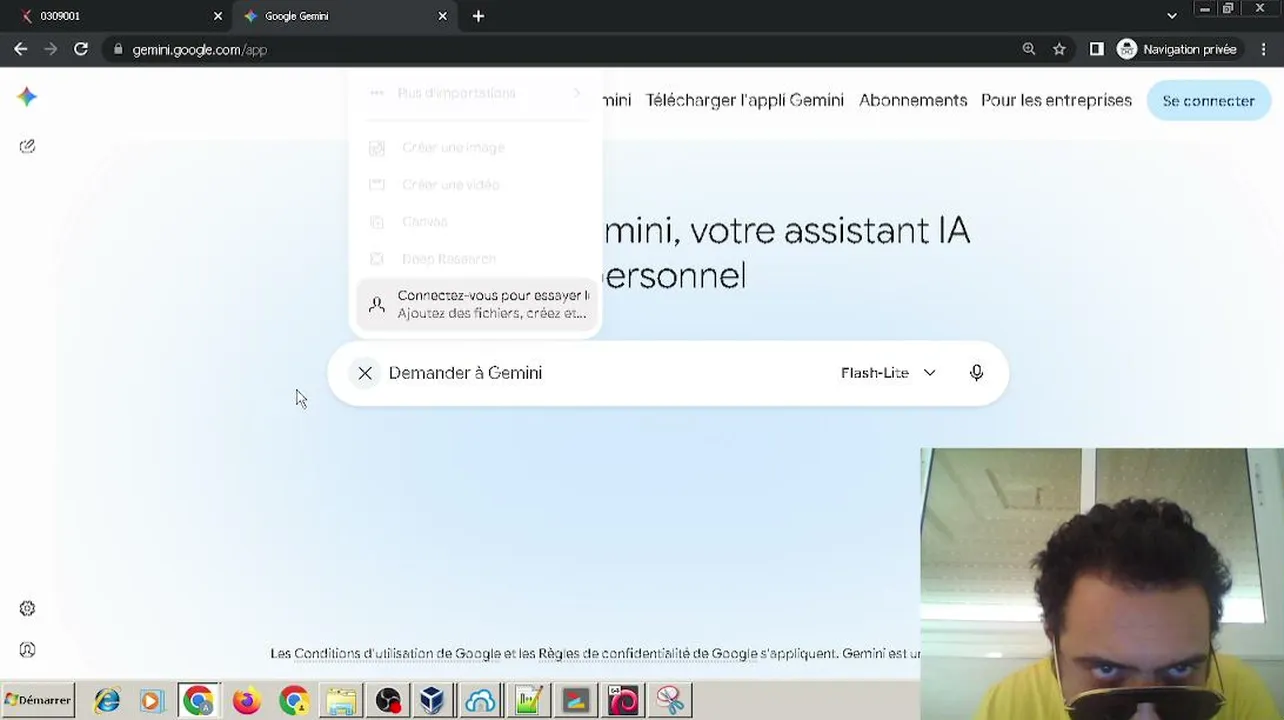Launch Internet Explorer from the taskbar
The height and width of the screenshot is (720, 1284).
click(x=107, y=700)
